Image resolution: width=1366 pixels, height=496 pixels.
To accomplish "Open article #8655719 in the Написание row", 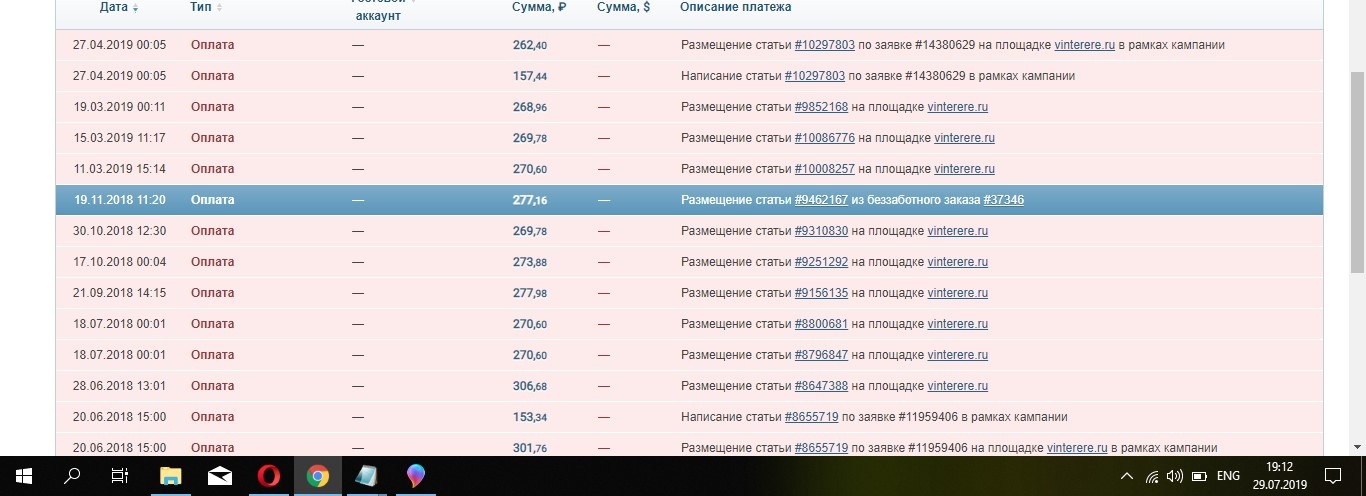I will [x=811, y=417].
